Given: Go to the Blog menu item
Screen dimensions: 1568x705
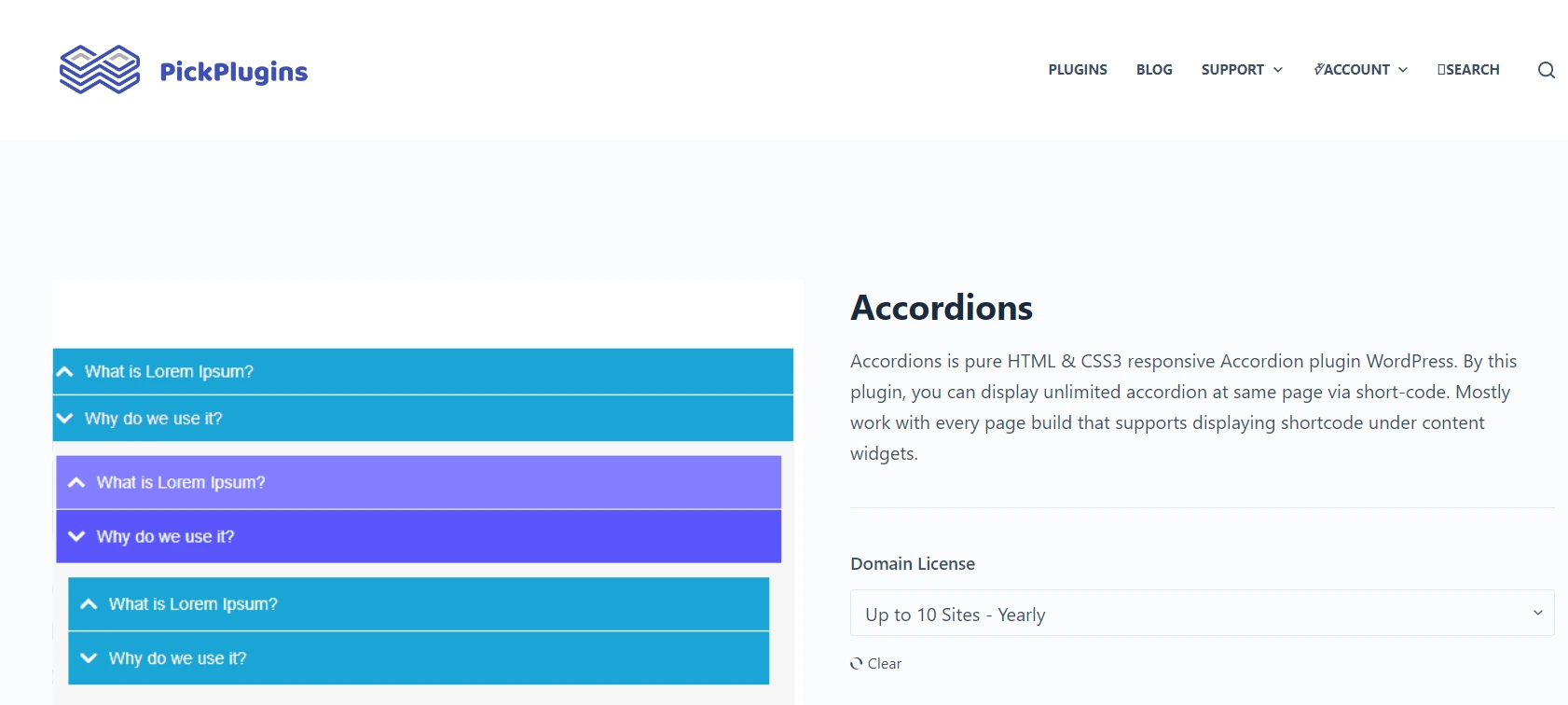Looking at the screenshot, I should 1154,70.
